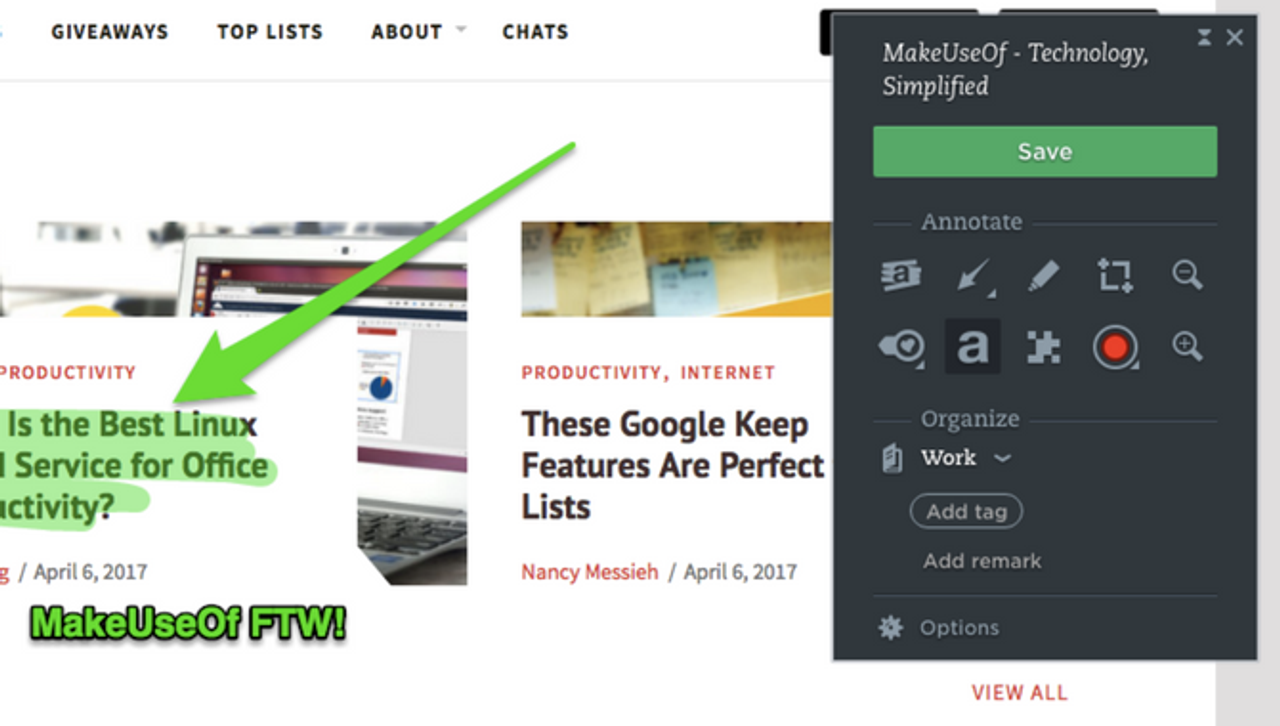Open clipper Options with gear icon

click(x=940, y=628)
